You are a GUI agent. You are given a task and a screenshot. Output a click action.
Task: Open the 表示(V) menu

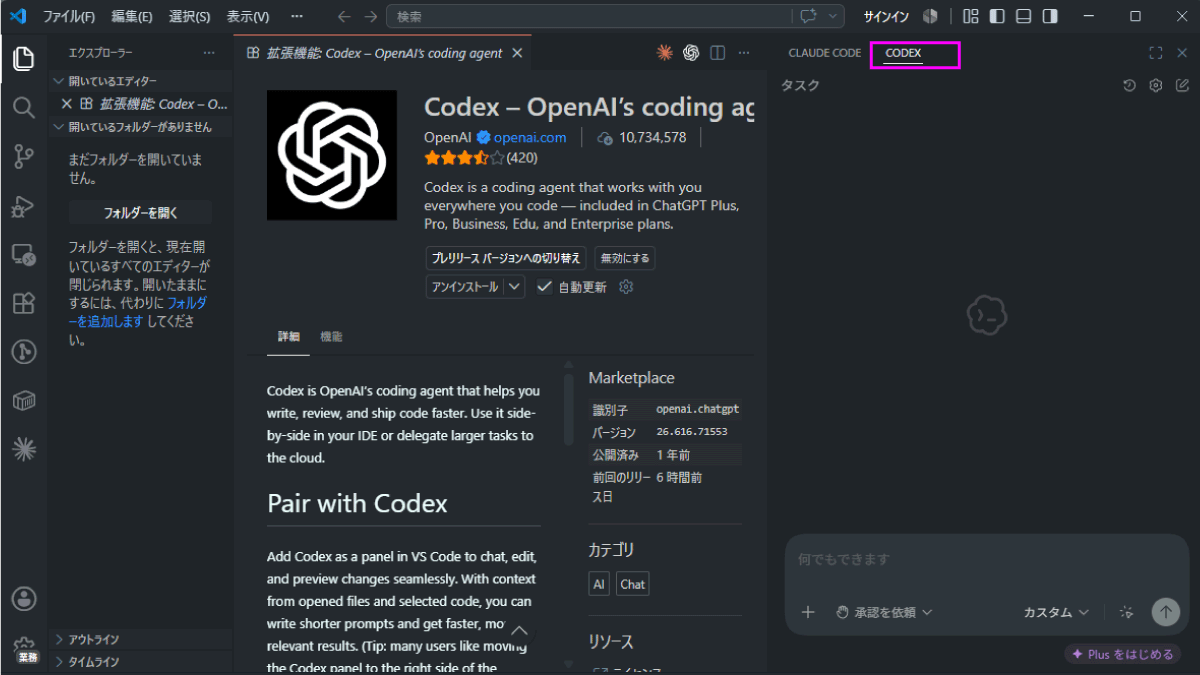click(248, 16)
